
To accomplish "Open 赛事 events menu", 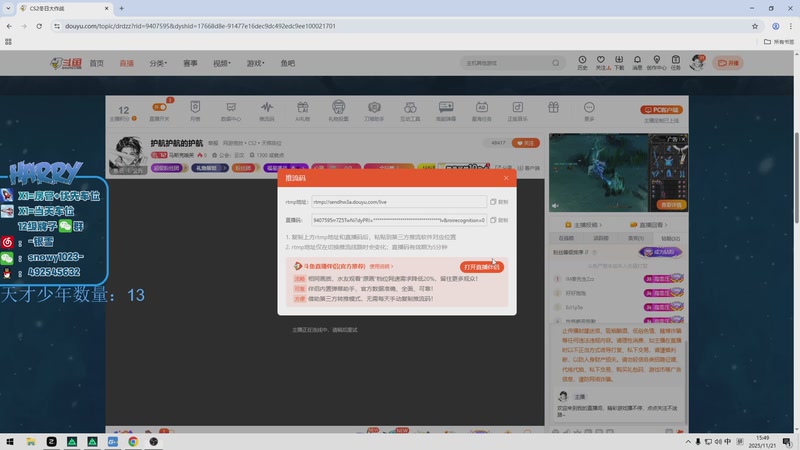I will click(x=190, y=63).
